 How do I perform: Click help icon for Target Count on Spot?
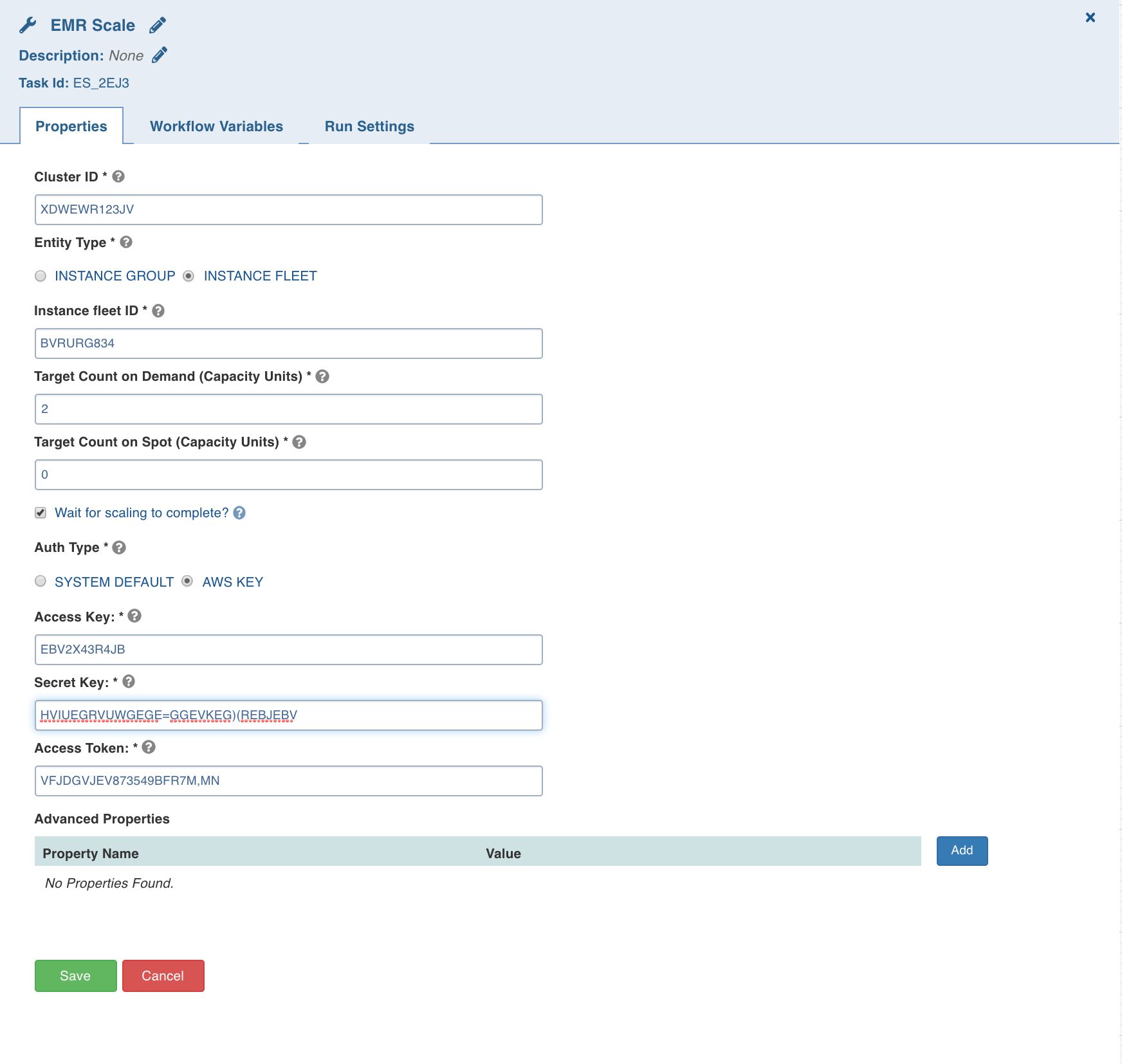[x=299, y=442]
